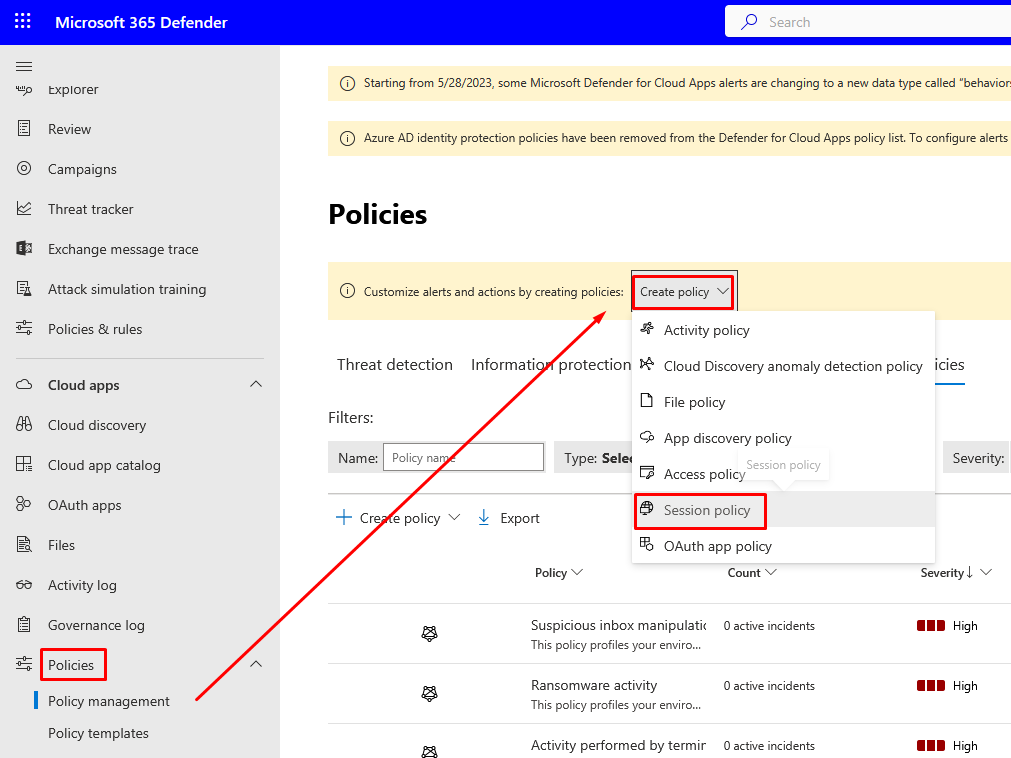Viewport: 1011px width, 758px height.
Task: Open Policies in the sidebar
Action: click(71, 665)
